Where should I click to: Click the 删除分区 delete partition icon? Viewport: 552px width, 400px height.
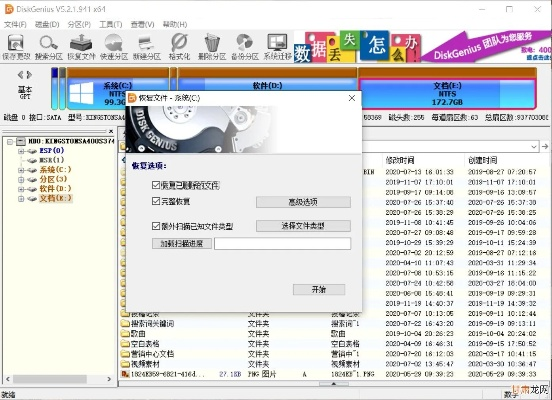click(x=212, y=47)
